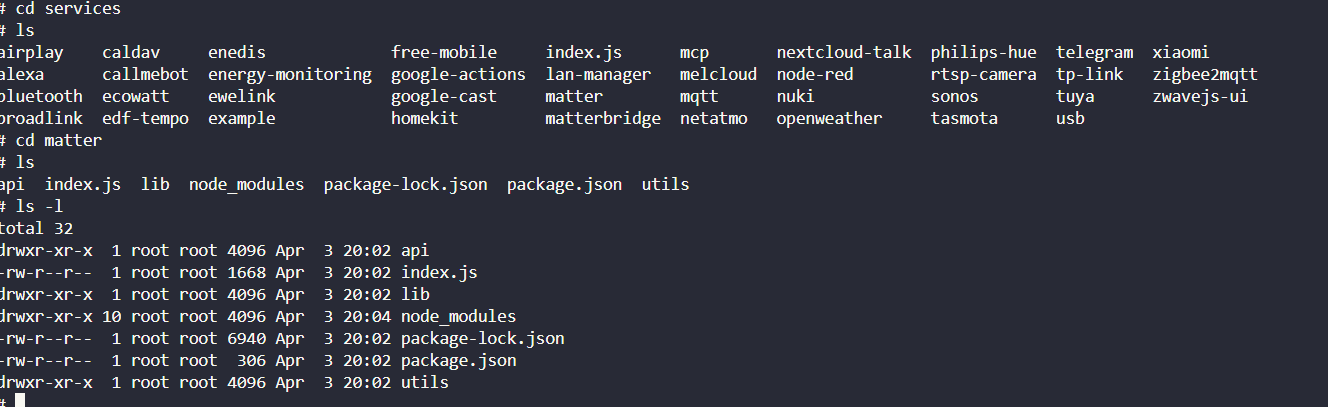
Task: Select the 'energy-monitoring' folder name
Action: click(289, 75)
